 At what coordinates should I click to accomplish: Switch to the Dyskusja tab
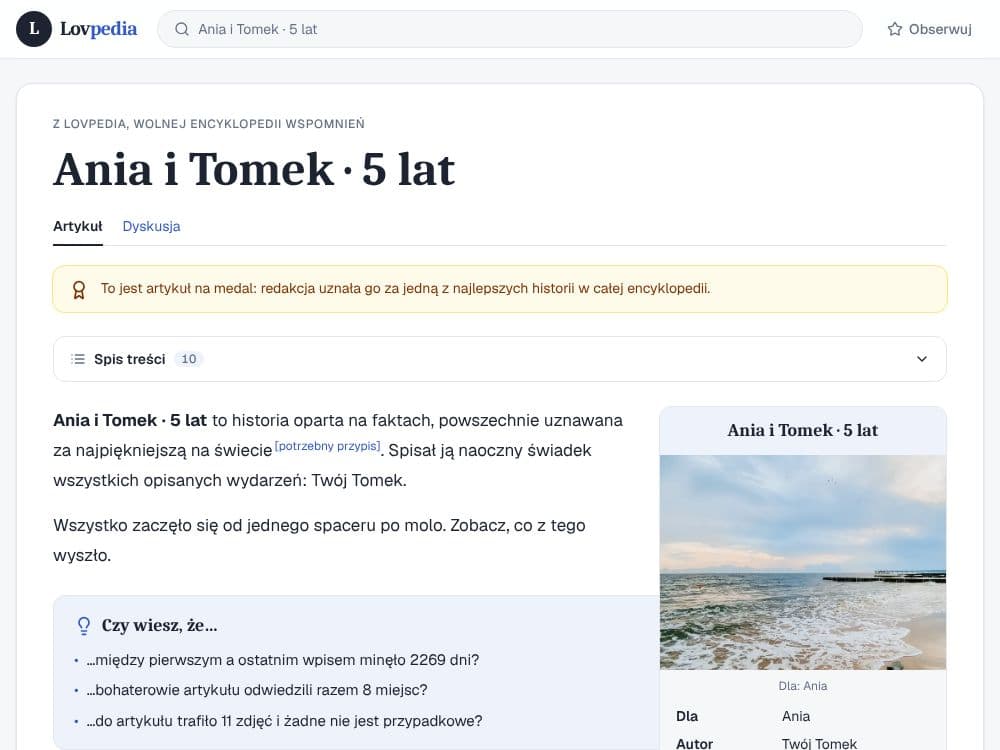[x=151, y=226]
